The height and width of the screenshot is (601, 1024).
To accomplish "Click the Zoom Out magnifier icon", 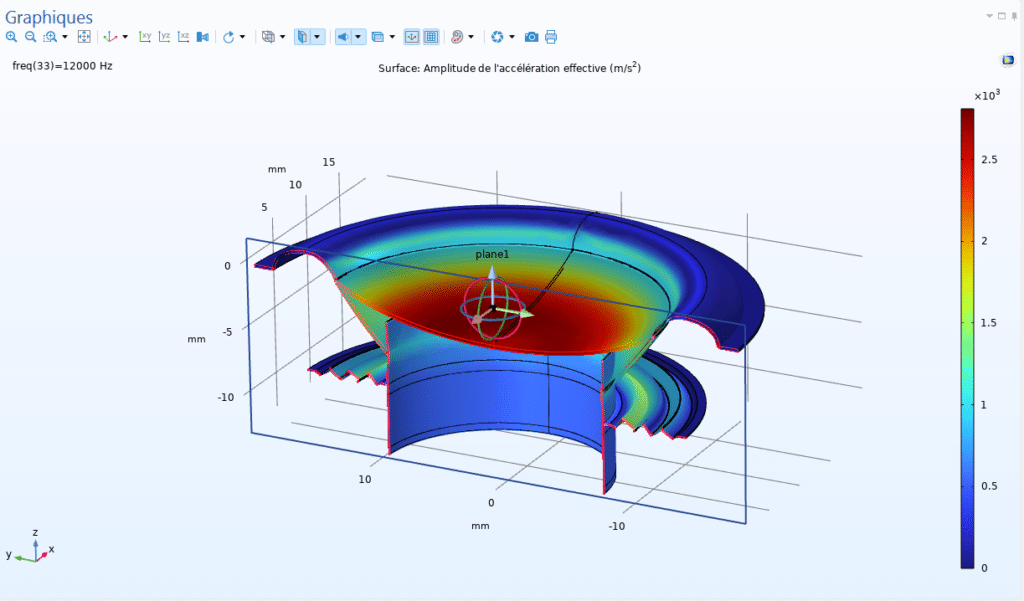I will click(30, 37).
